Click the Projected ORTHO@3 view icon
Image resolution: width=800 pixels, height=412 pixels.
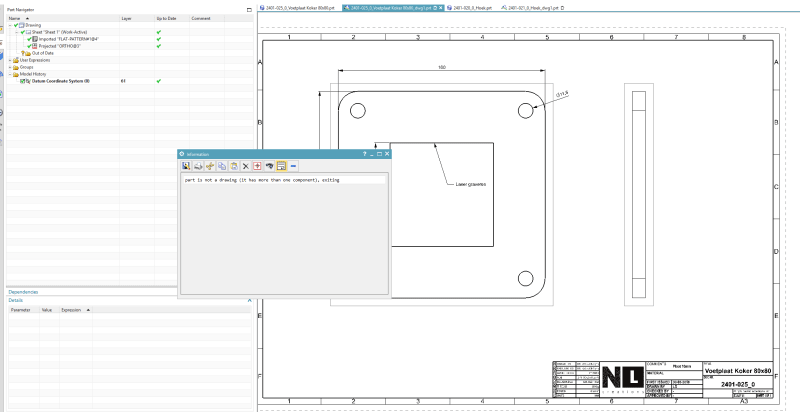pos(35,46)
